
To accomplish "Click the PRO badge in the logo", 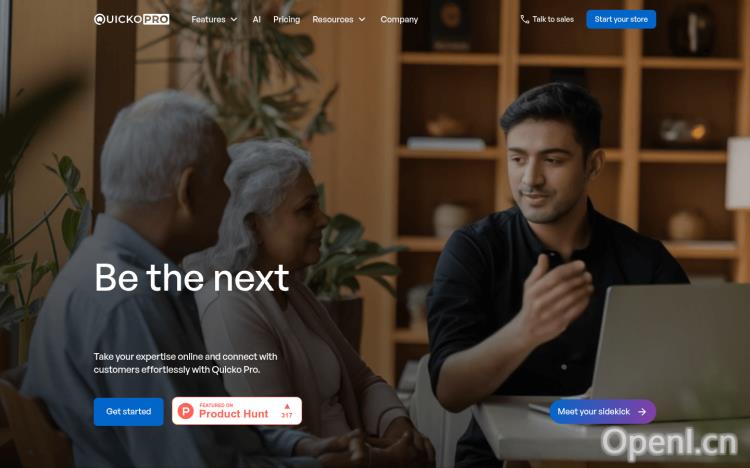I will tap(156, 19).
